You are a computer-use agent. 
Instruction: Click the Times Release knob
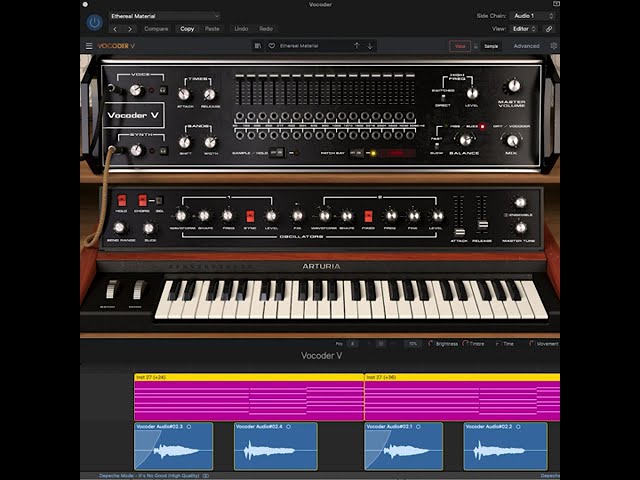tap(209, 95)
